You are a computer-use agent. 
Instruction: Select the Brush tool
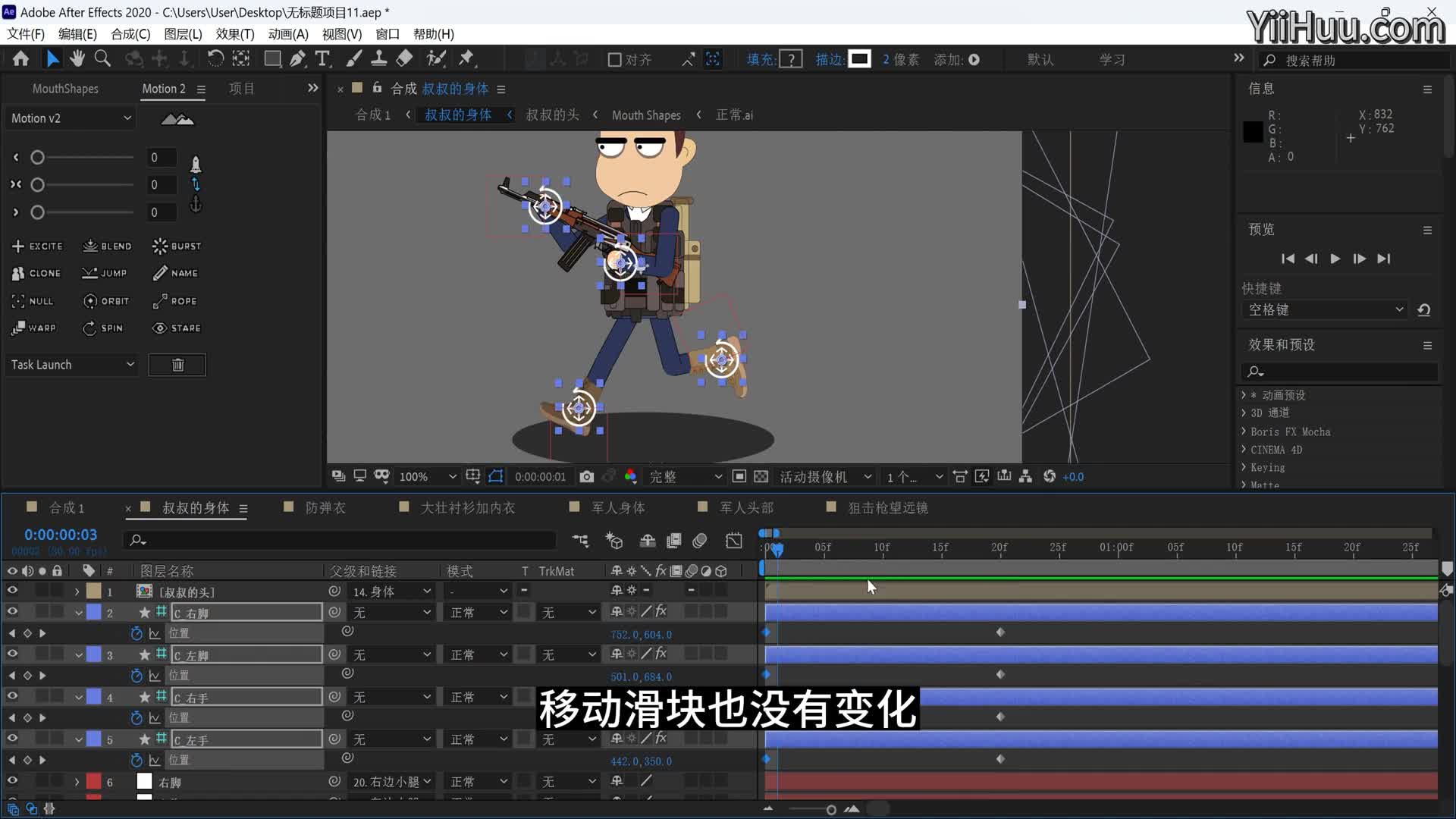pyautogui.click(x=353, y=58)
